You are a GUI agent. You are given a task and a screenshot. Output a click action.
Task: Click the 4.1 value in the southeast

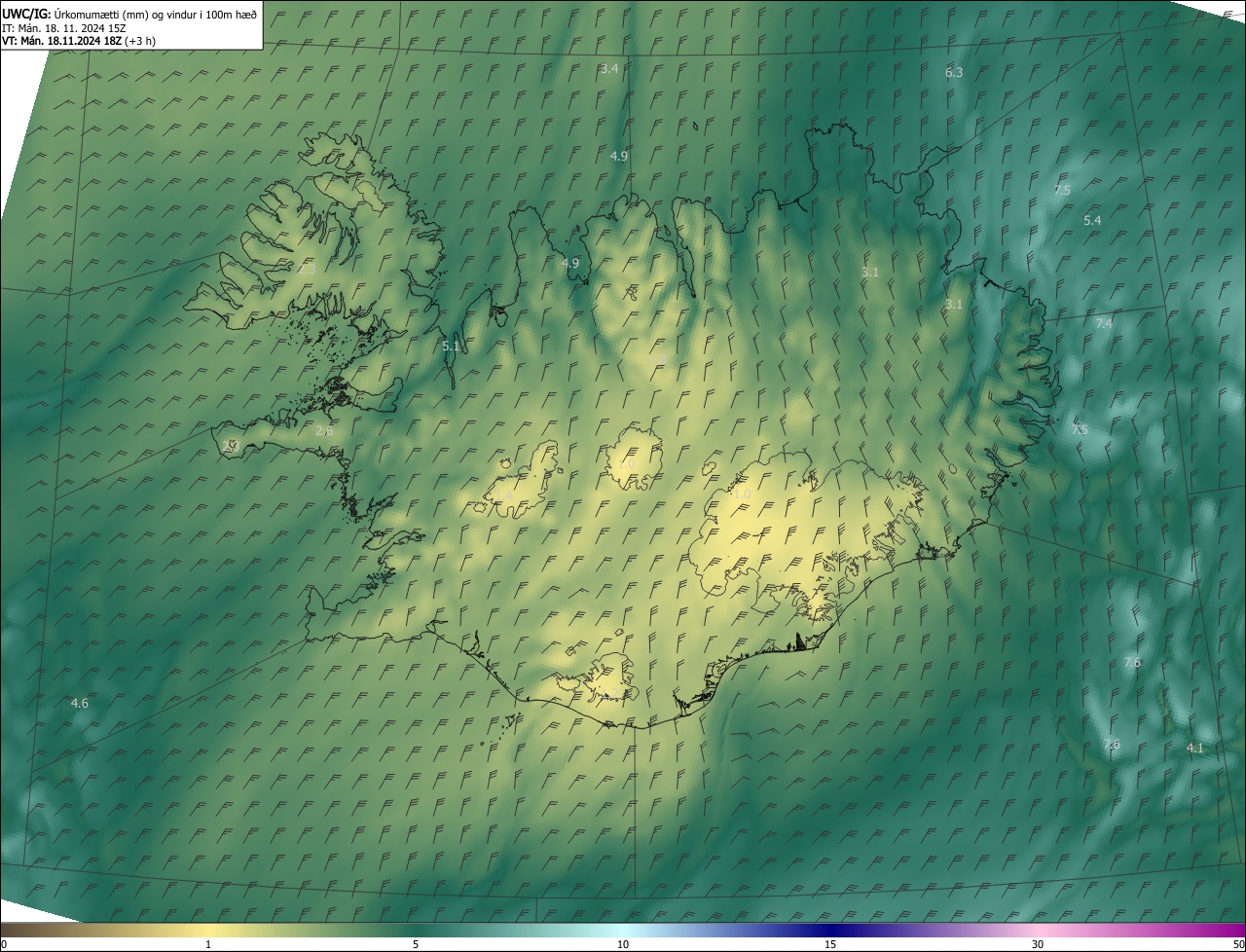coord(1195,749)
